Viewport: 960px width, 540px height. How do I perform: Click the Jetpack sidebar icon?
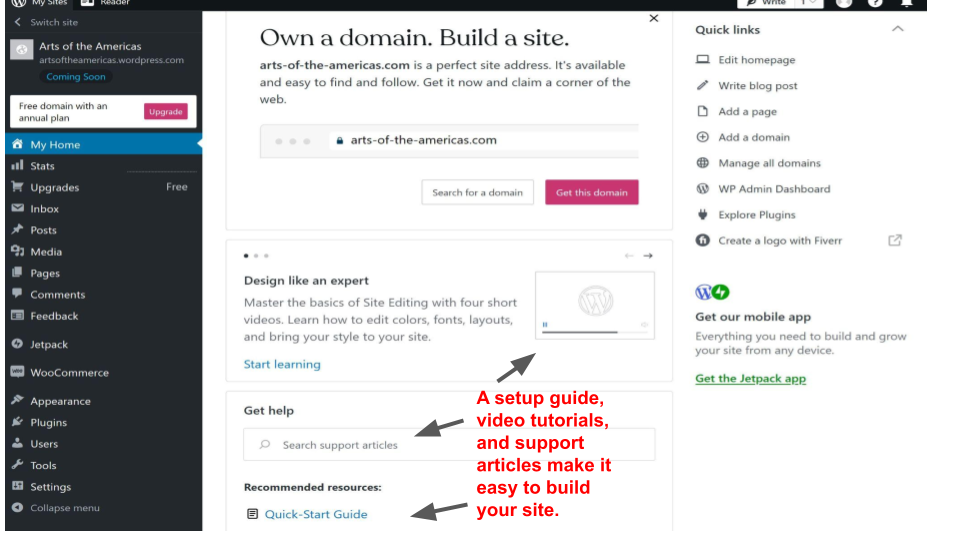pyautogui.click(x=17, y=344)
